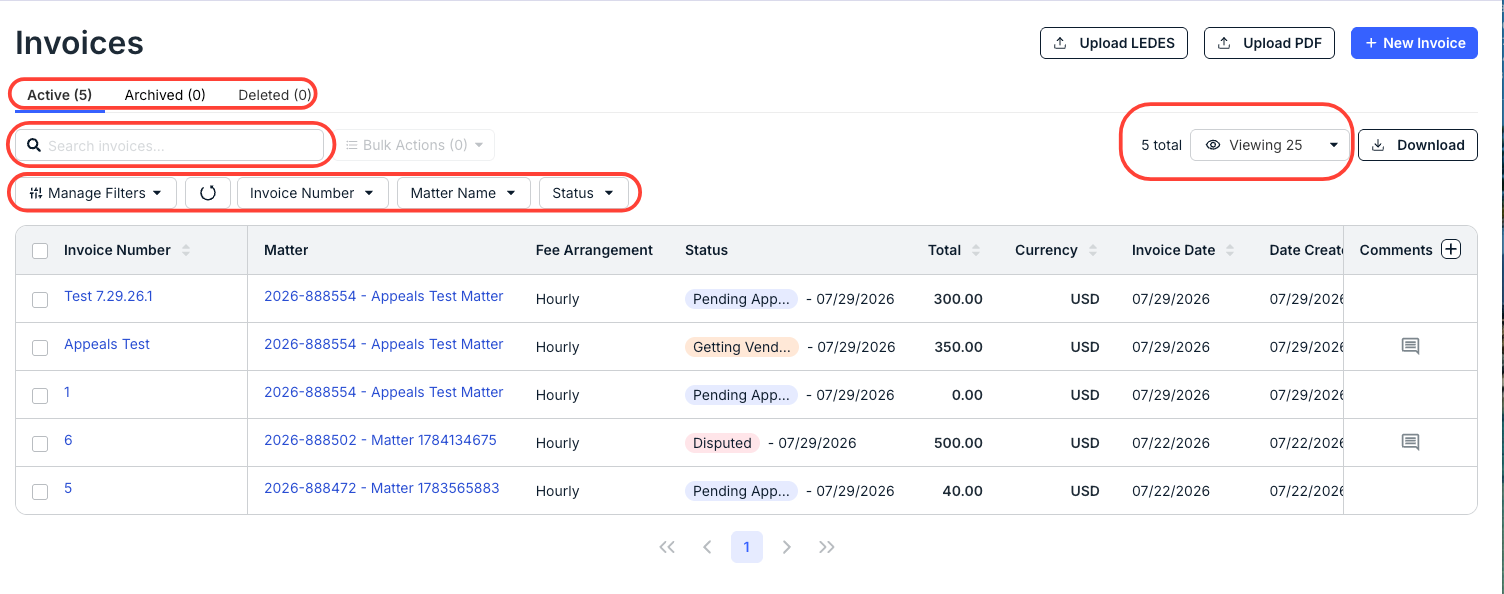
Task: Select the checkbox for invoice 6
Action: (x=40, y=444)
